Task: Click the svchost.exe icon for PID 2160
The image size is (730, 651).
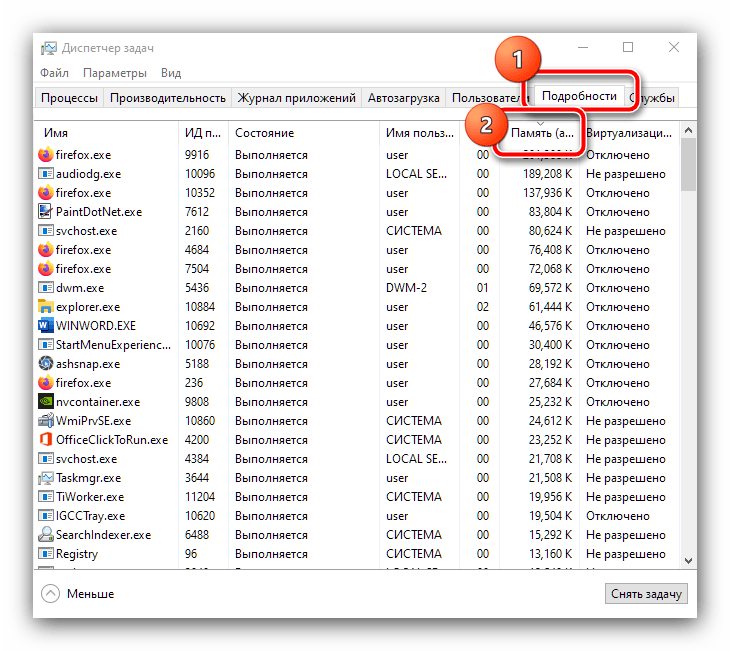Action: pos(46,231)
